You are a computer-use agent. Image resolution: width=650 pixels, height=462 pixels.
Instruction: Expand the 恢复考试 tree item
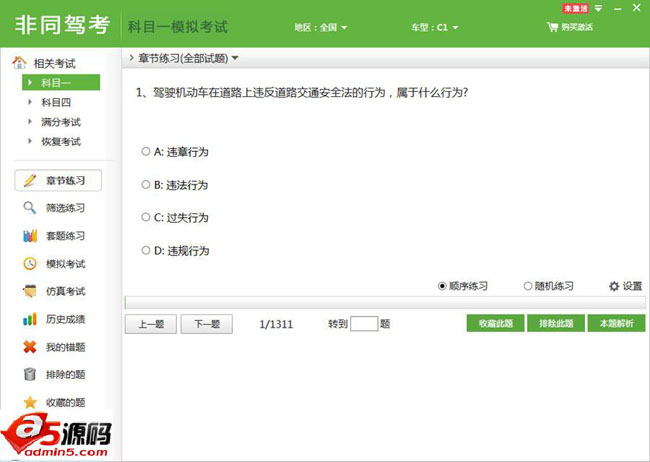pyautogui.click(x=30, y=141)
